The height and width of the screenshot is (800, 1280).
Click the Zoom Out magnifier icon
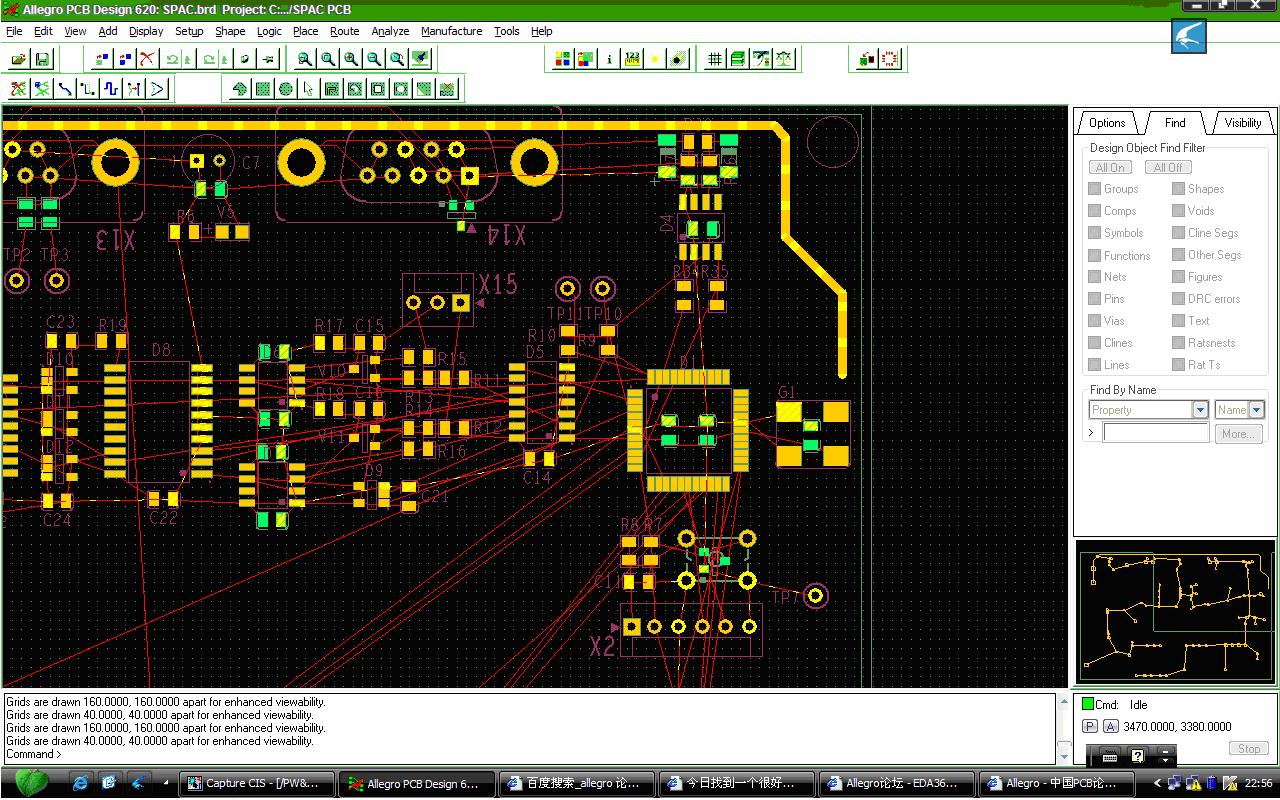pos(374,60)
